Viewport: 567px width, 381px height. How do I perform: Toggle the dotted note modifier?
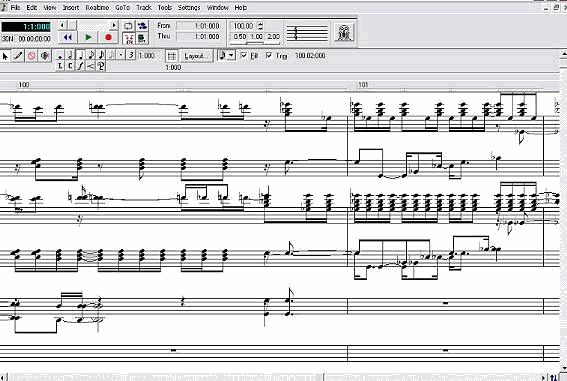coord(121,55)
